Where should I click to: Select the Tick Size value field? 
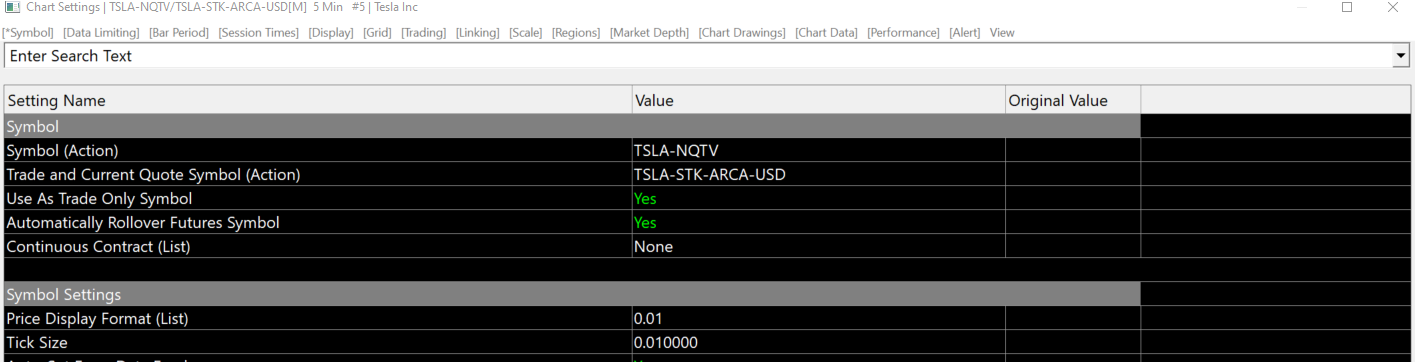(x=818, y=343)
